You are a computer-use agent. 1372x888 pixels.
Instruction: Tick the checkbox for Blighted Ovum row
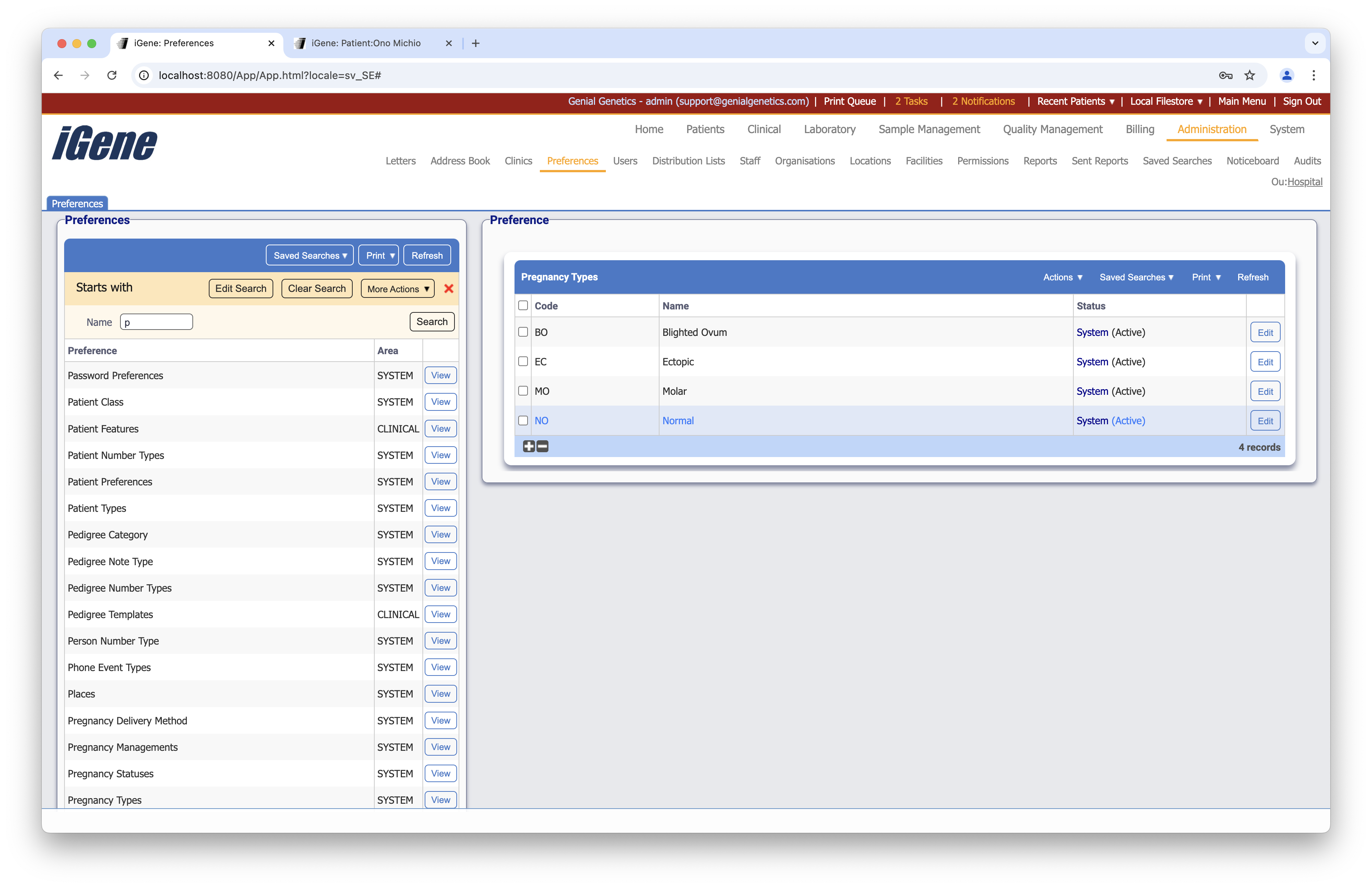coord(523,332)
